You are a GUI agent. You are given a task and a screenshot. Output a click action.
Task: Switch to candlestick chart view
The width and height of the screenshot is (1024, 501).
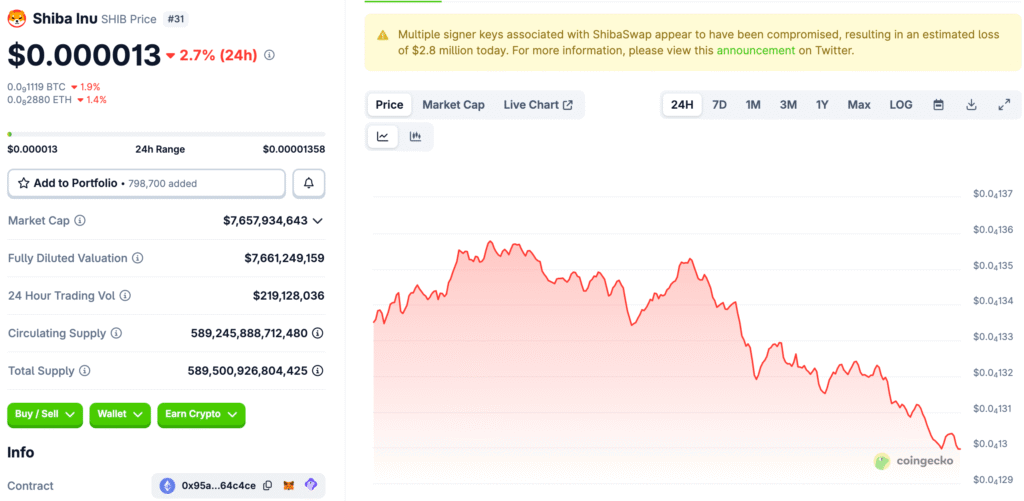point(415,137)
